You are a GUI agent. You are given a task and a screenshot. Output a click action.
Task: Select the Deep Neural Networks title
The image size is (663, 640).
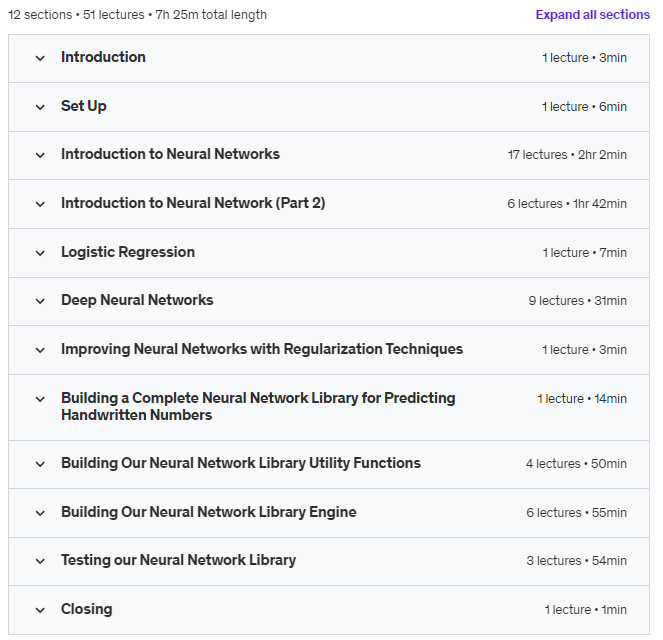point(137,301)
